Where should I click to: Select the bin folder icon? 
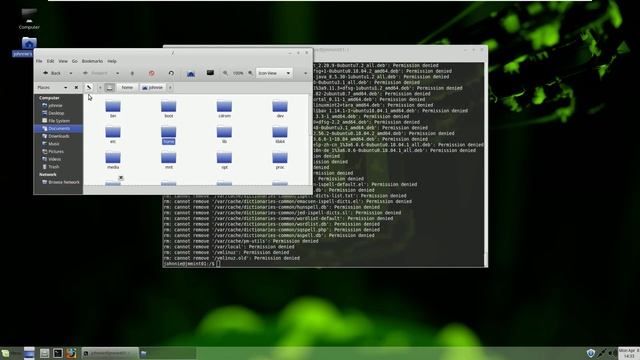(x=113, y=107)
